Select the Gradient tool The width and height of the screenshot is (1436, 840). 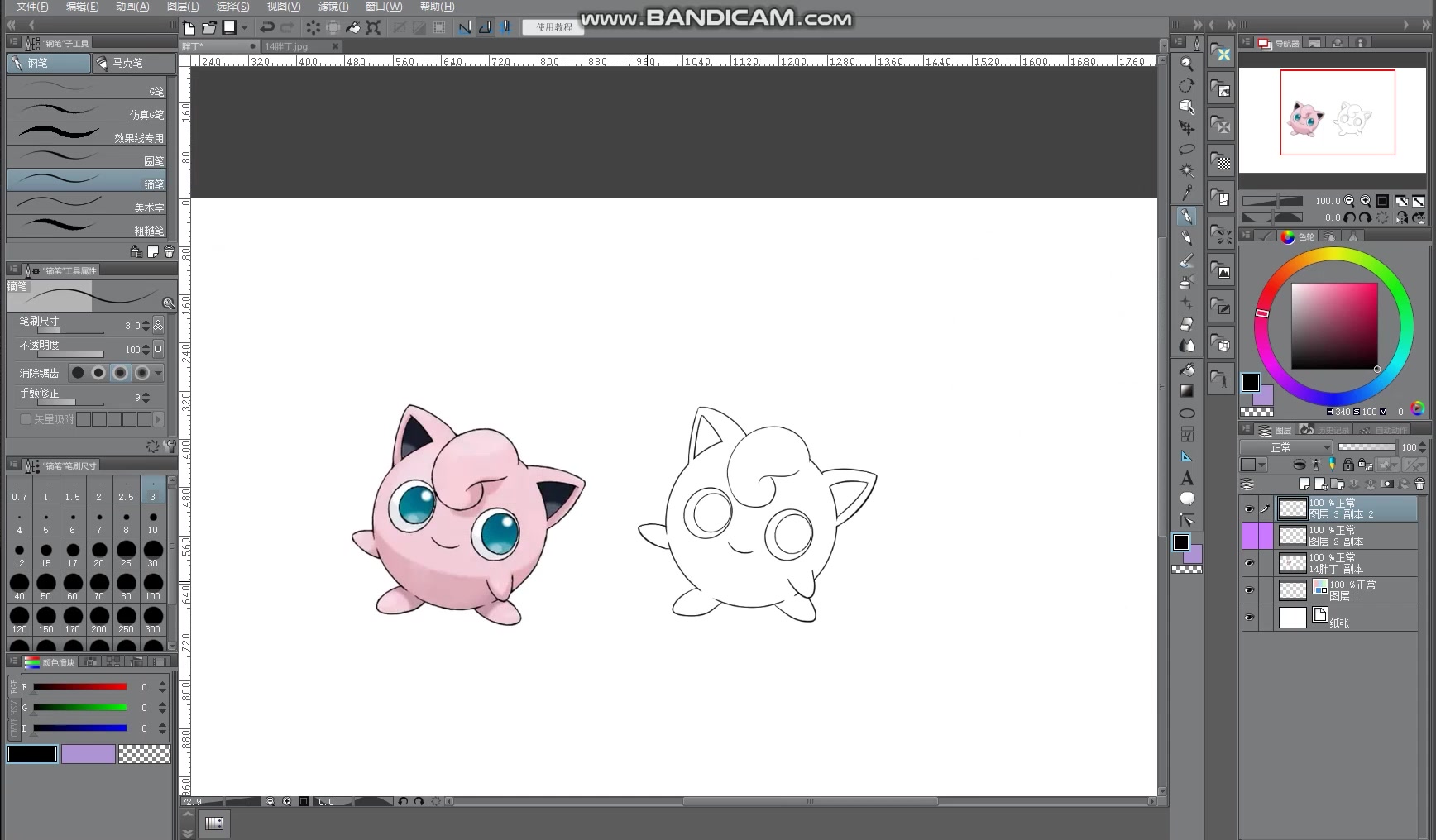1186,391
